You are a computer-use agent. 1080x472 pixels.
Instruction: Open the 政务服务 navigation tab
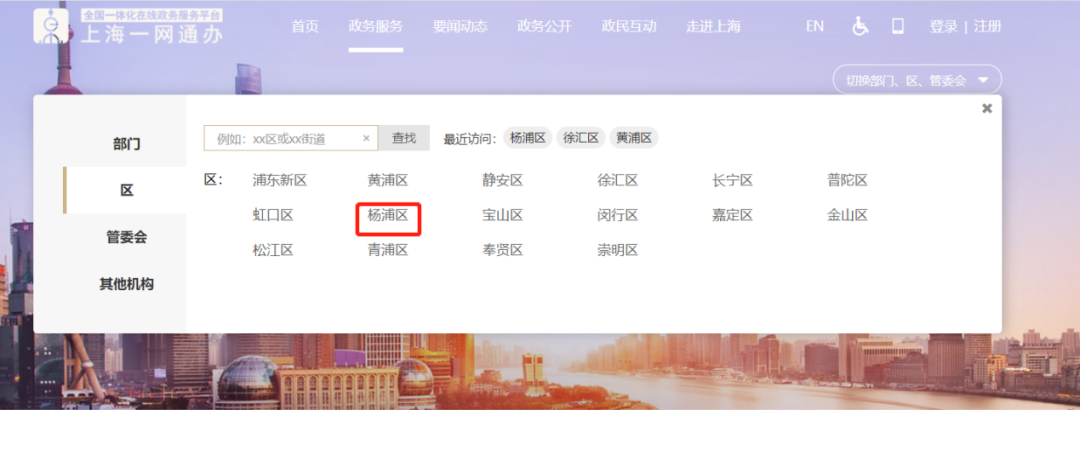[375, 27]
